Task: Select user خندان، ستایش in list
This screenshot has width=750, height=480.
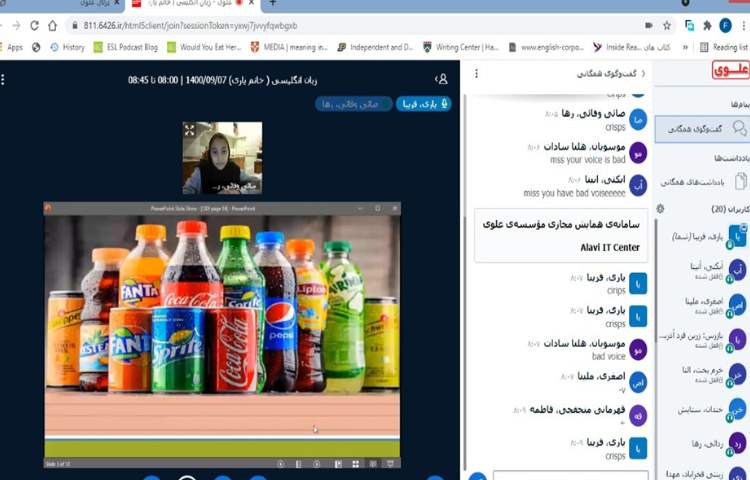Action: click(x=706, y=410)
